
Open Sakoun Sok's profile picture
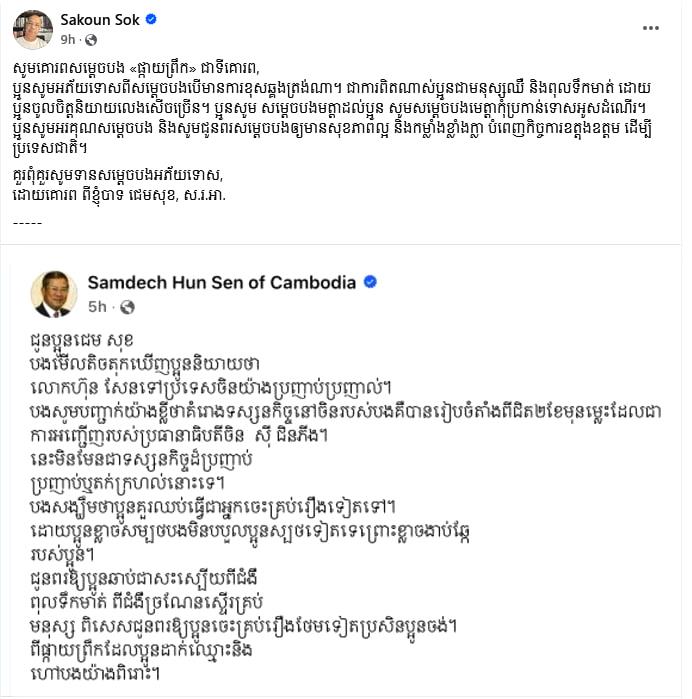pos(33,29)
